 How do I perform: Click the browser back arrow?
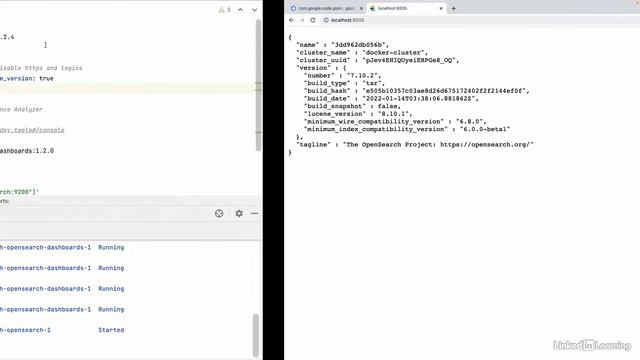(291, 20)
